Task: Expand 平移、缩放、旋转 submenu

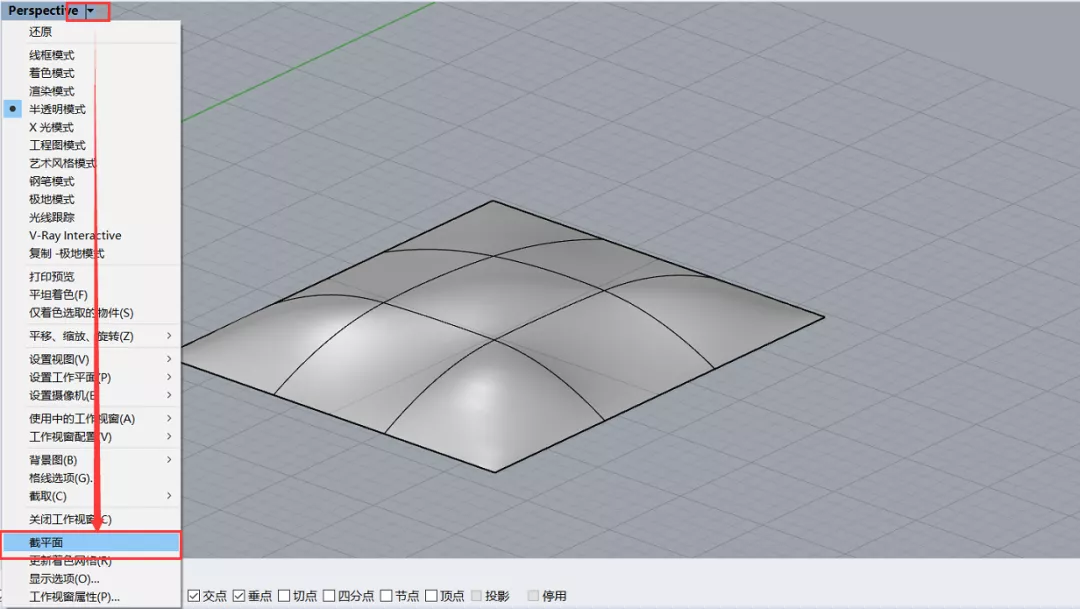Action: click(92, 336)
